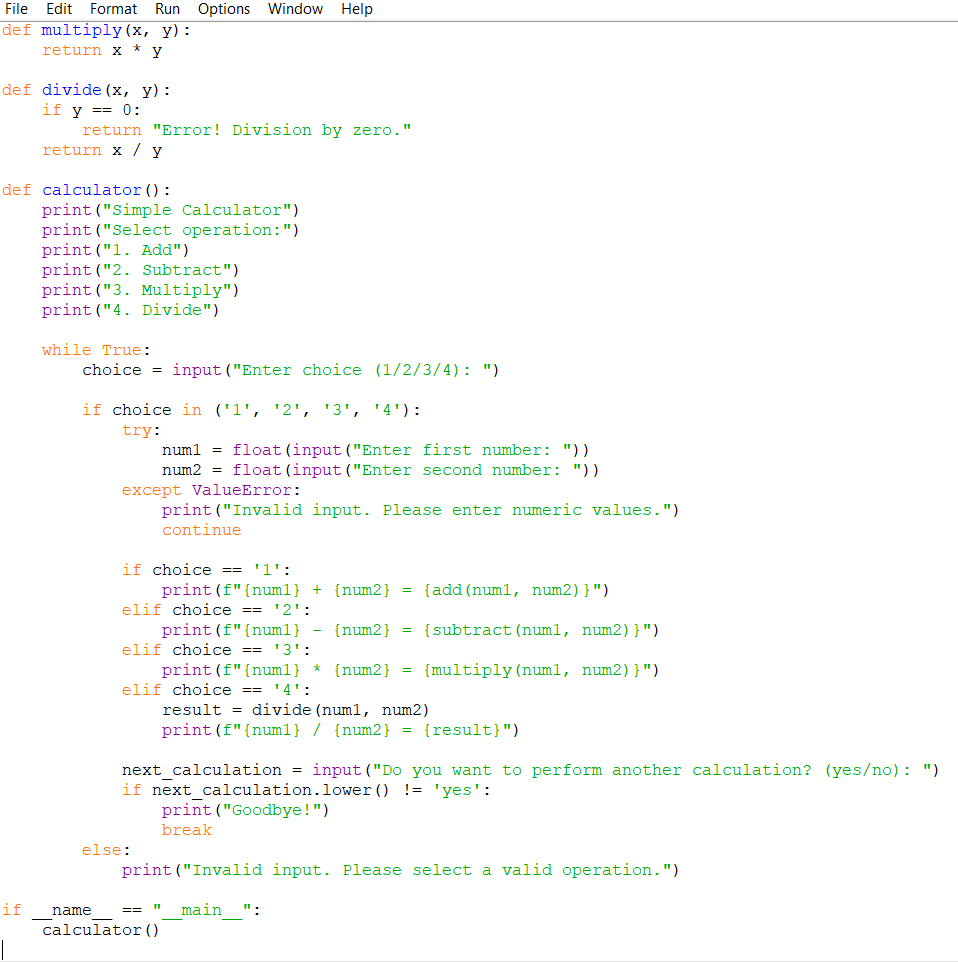This screenshot has width=958, height=962.
Task: Click the 'except ValueError:' line
Action: [210, 490]
